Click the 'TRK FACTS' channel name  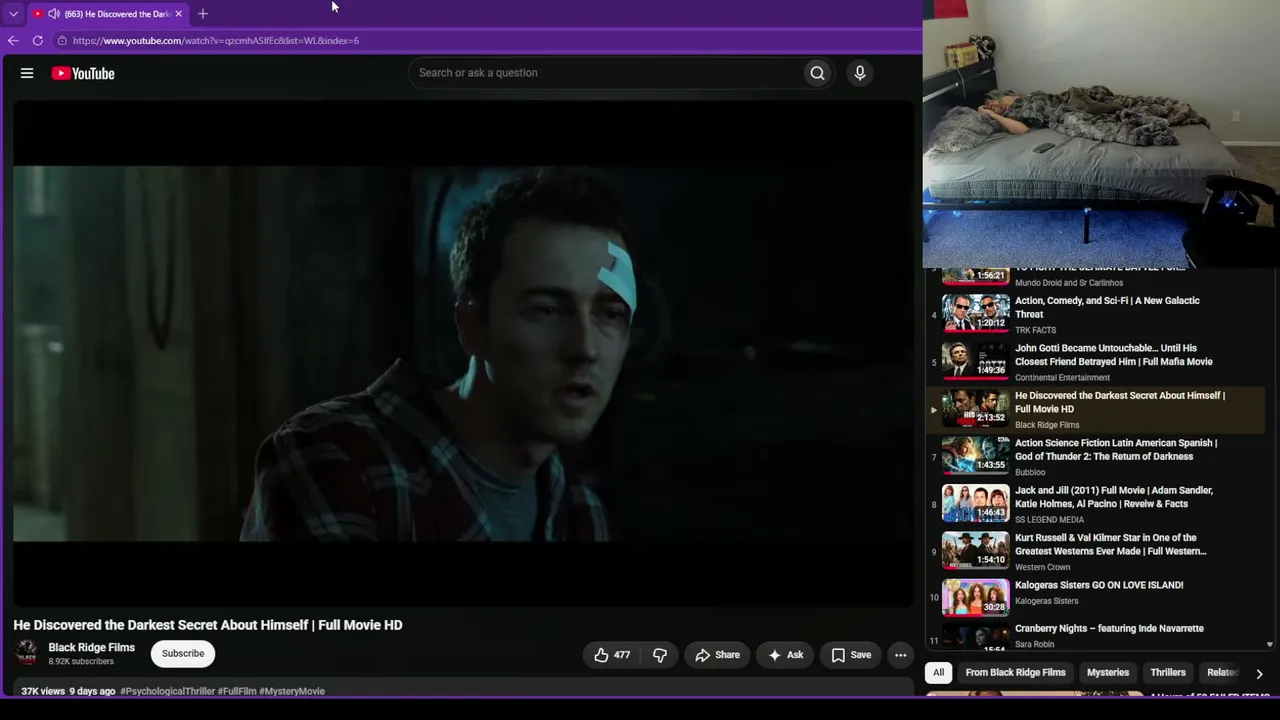point(1035,330)
